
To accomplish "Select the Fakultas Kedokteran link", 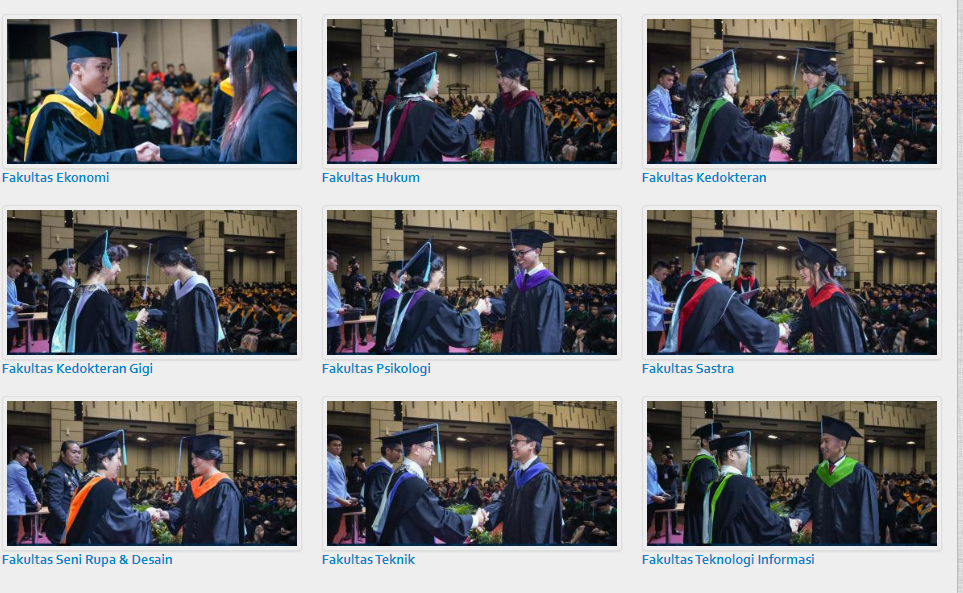I will [704, 177].
